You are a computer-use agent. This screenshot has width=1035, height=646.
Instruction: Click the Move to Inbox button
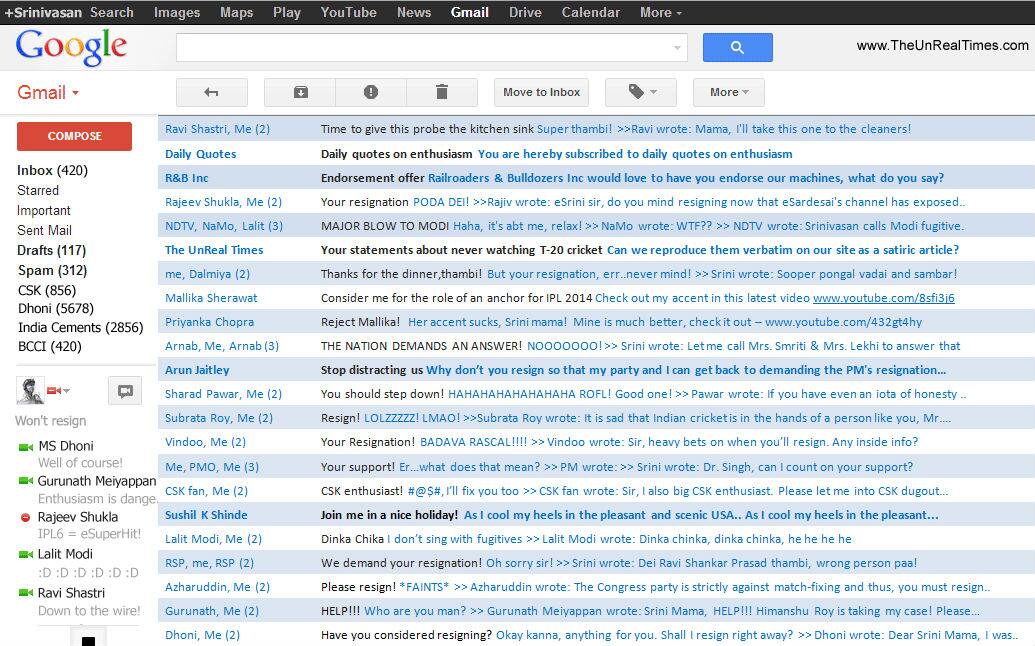click(x=541, y=92)
